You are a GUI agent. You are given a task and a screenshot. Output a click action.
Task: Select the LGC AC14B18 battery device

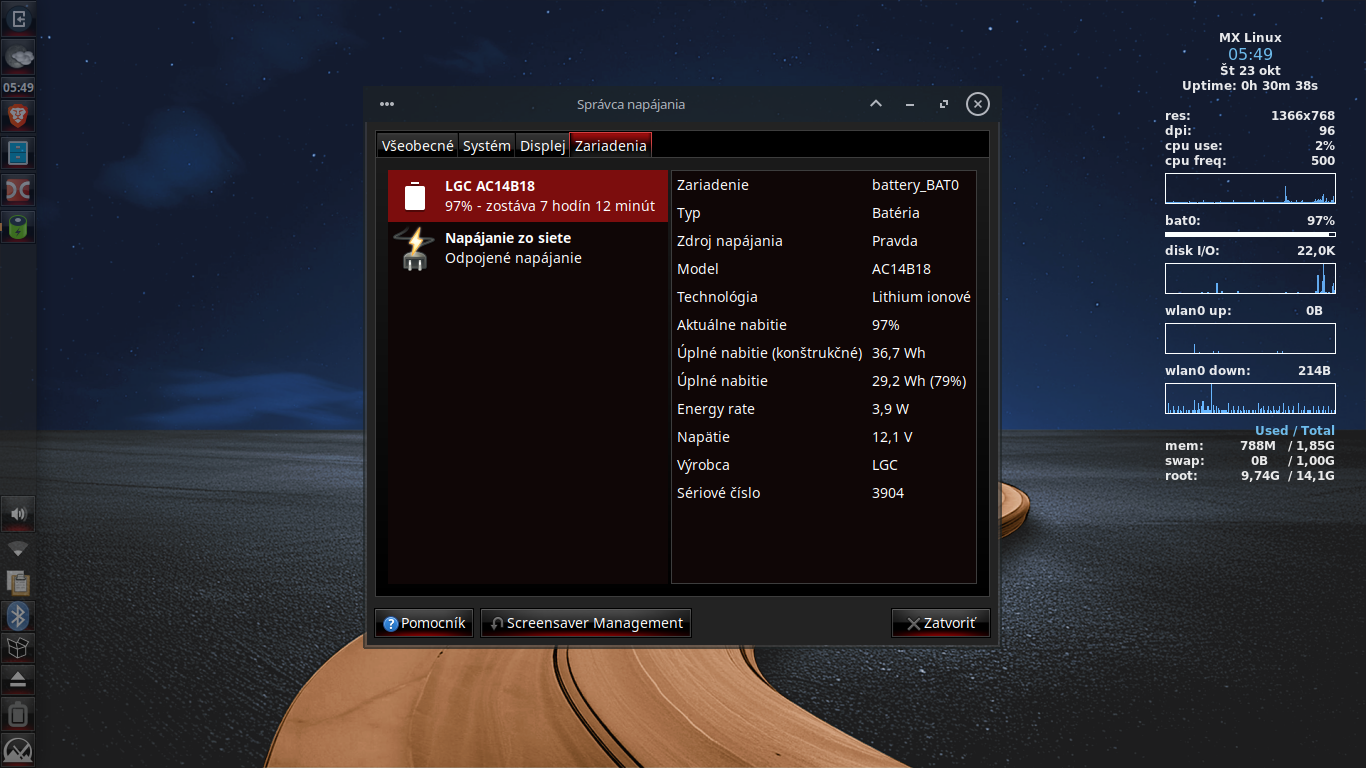point(528,196)
